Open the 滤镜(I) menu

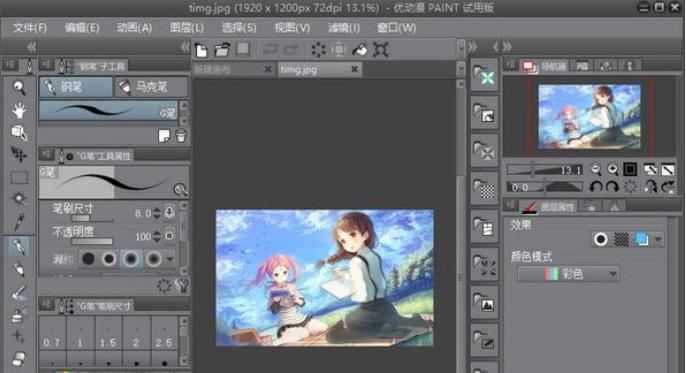coord(344,28)
